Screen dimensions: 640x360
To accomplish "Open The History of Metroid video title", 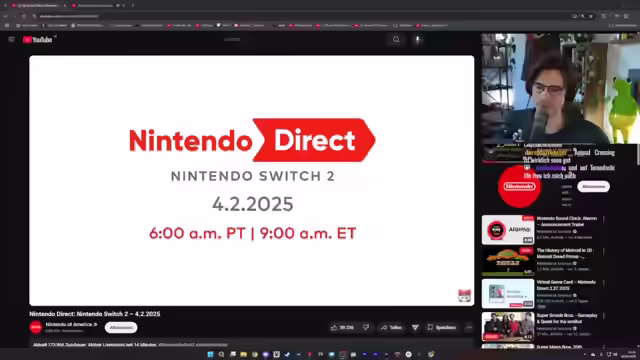I will coord(566,253).
